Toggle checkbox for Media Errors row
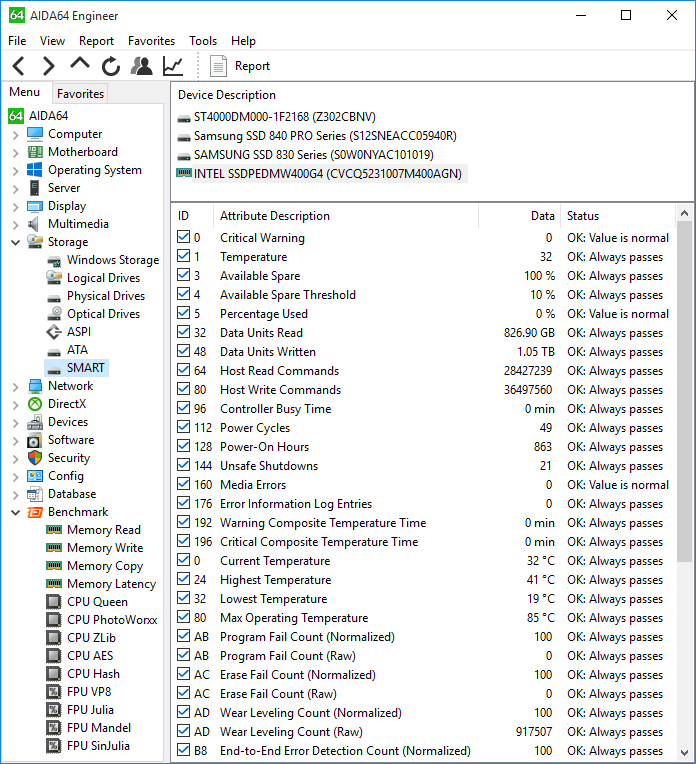The image size is (696, 764). click(183, 485)
